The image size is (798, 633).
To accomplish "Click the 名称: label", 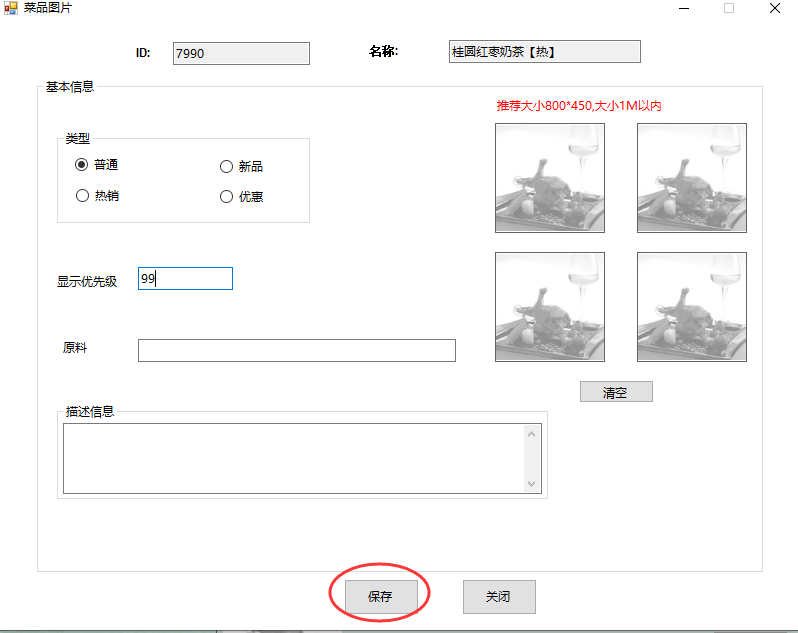I will (x=383, y=51).
